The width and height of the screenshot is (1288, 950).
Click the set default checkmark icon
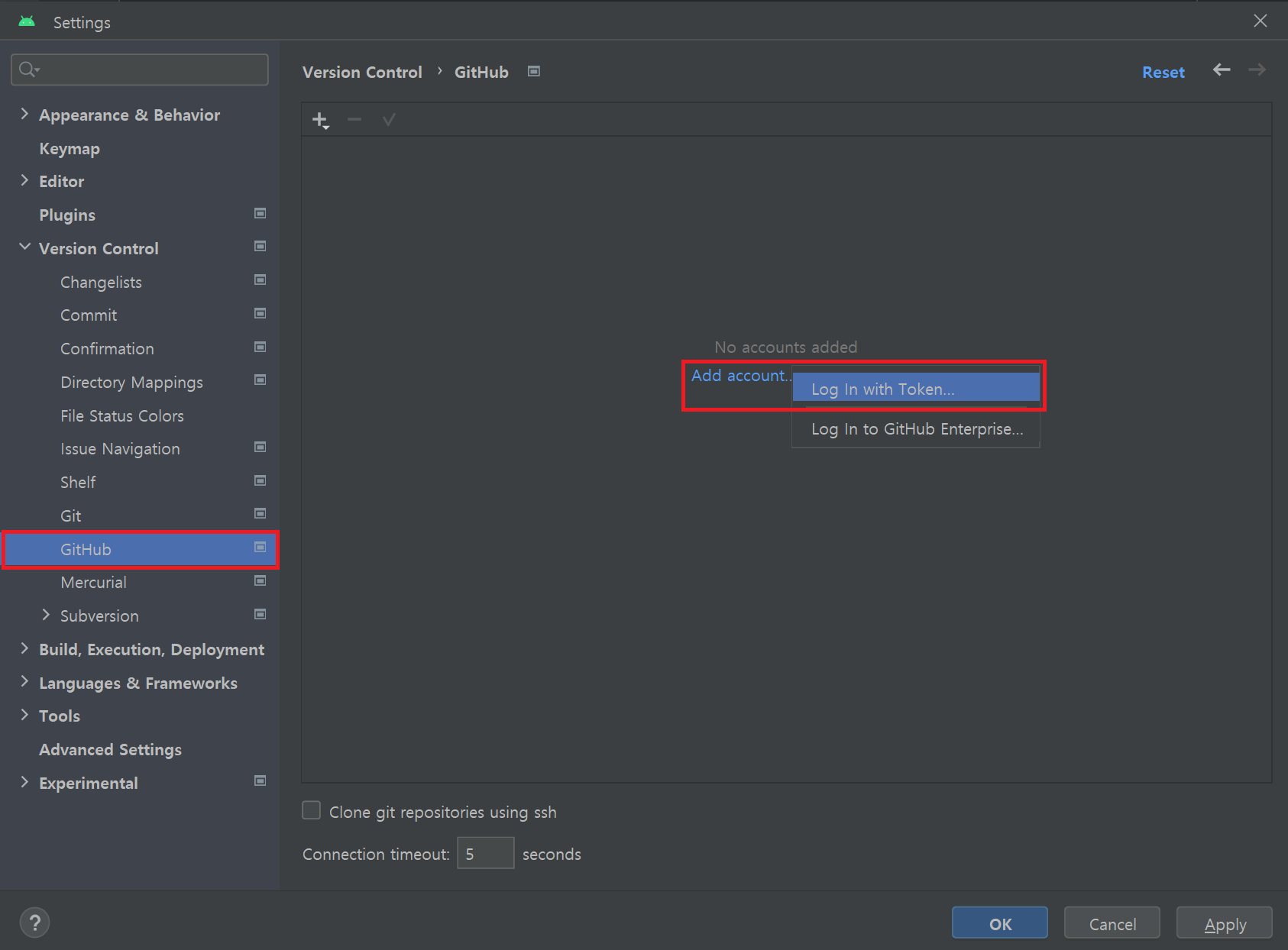pos(389,120)
